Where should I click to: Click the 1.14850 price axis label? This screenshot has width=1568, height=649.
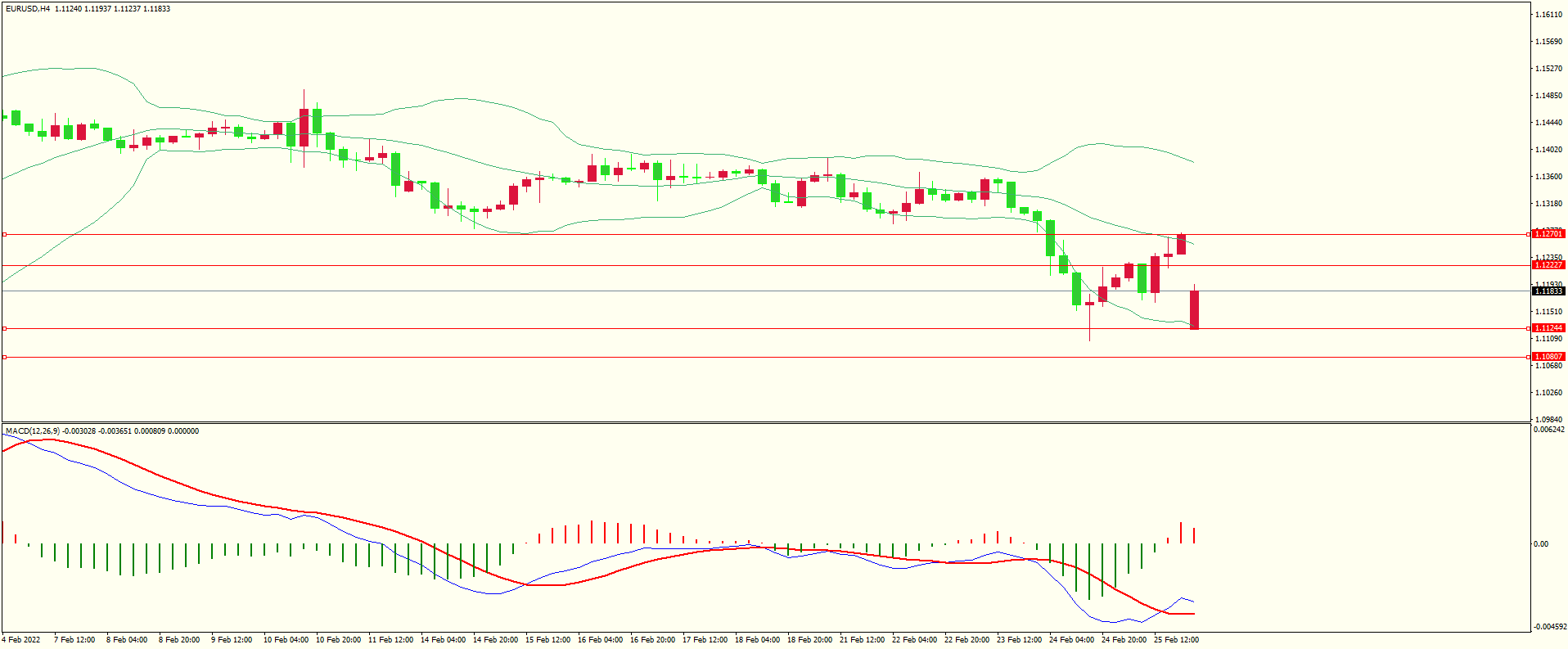[1549, 96]
